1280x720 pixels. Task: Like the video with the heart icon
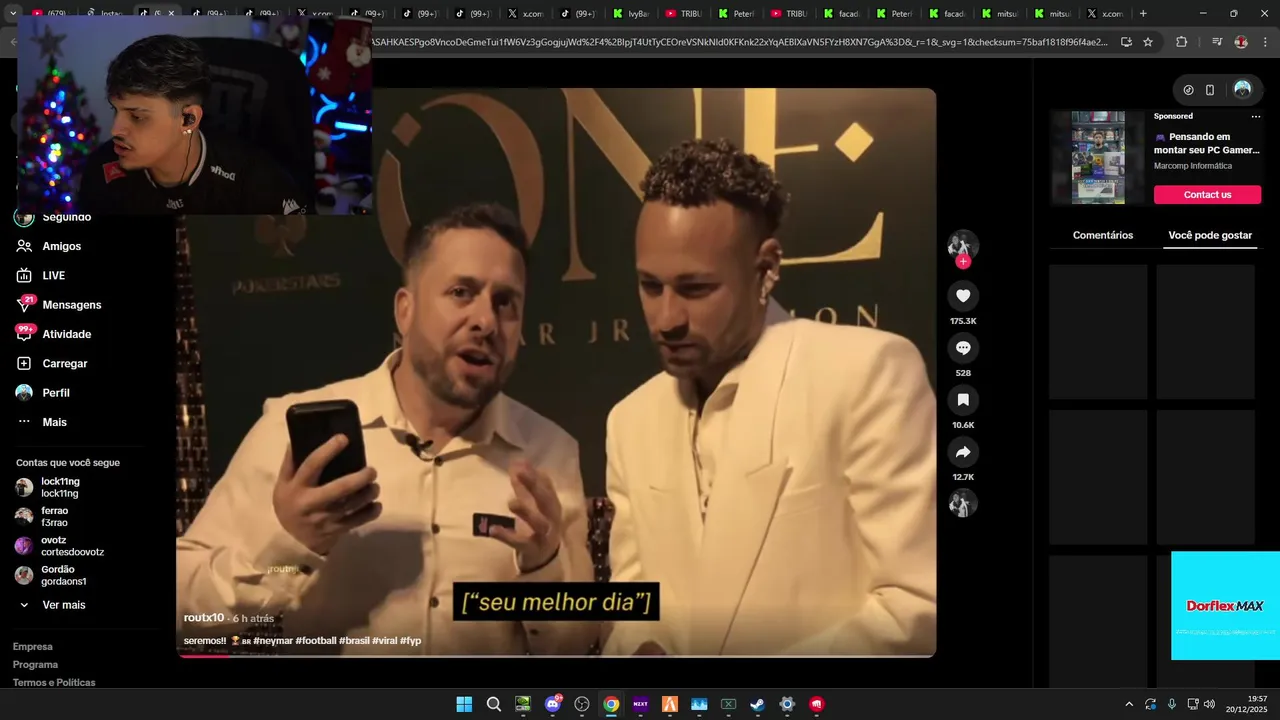click(963, 296)
